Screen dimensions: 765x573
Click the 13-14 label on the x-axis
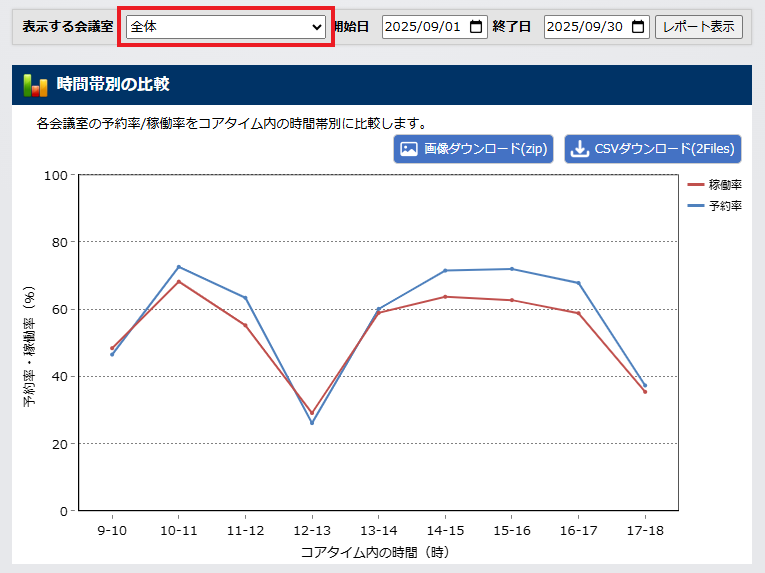(x=378, y=529)
